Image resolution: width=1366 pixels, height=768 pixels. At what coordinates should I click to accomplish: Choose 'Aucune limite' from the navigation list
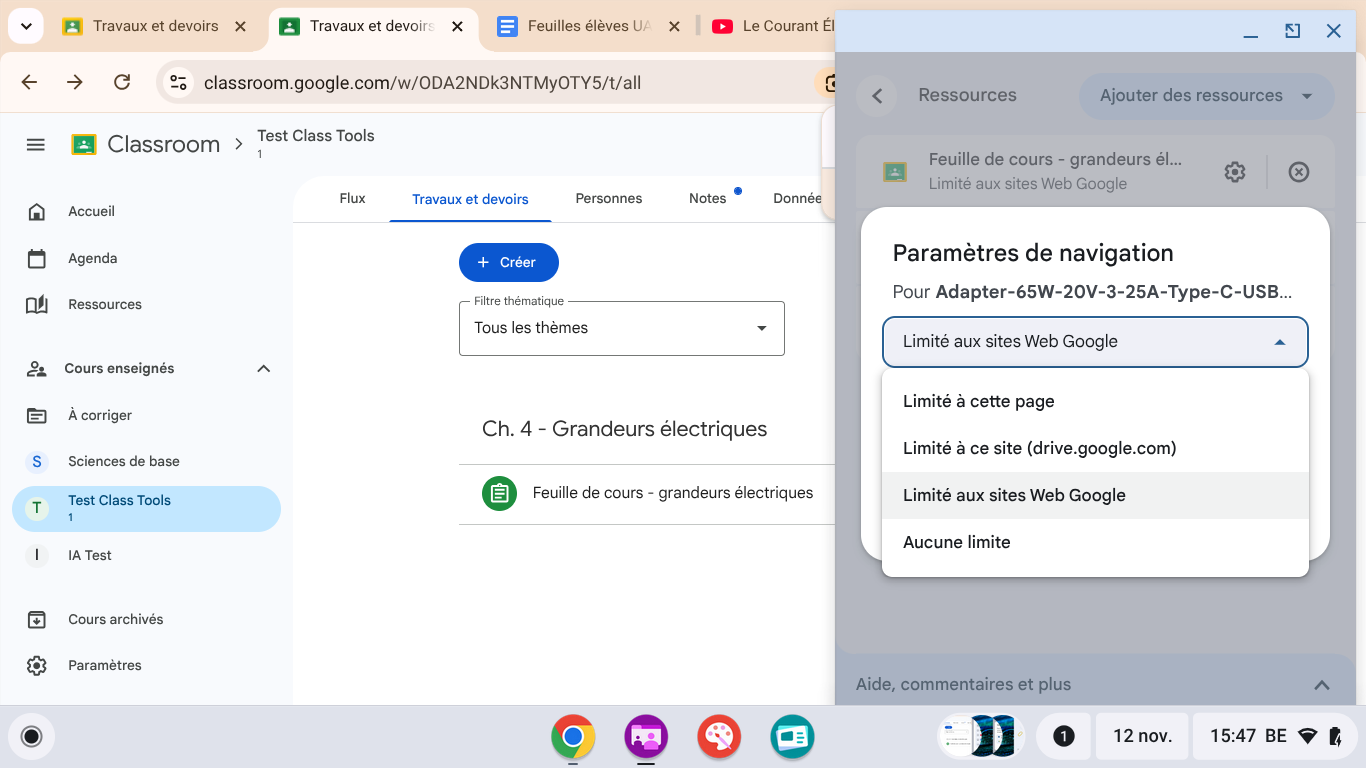tap(956, 542)
